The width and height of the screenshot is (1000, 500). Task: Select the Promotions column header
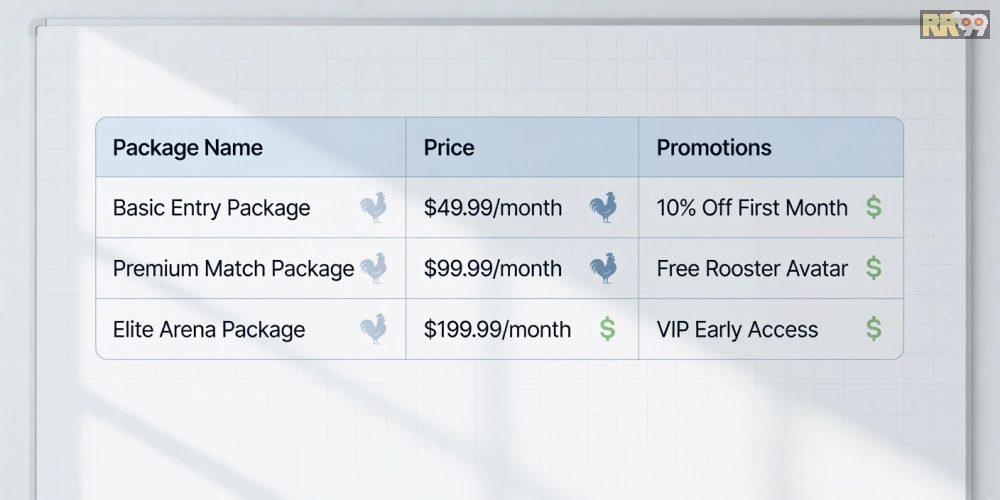pyautogui.click(x=714, y=148)
